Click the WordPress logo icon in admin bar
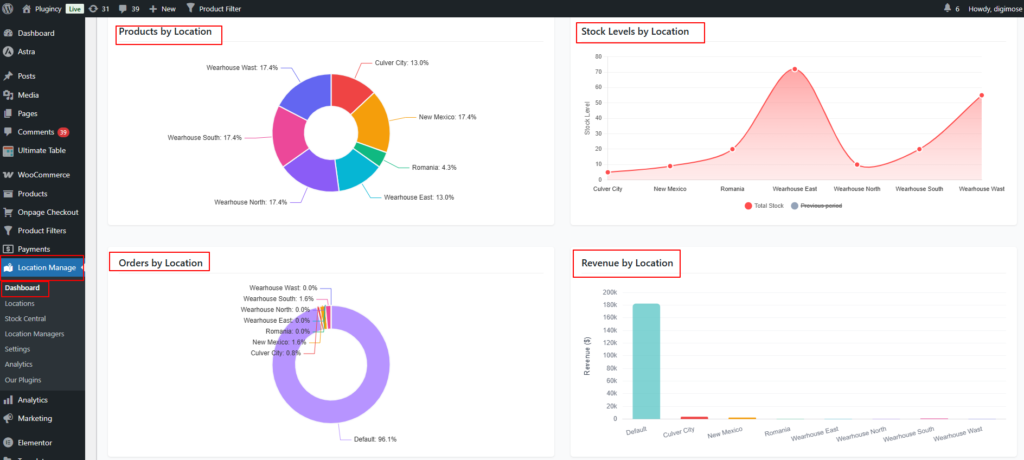Viewport: 1024px width, 460px height. click(9, 8)
